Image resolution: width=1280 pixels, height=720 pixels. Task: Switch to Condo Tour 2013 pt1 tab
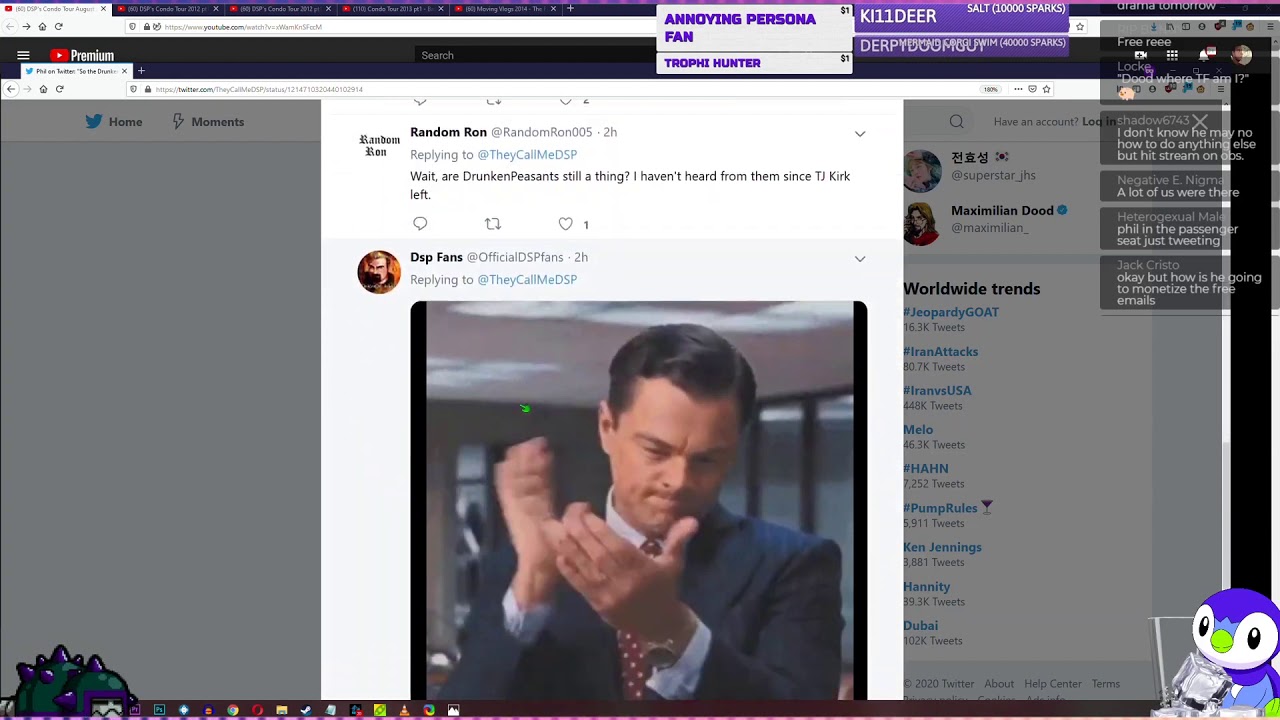391,9
